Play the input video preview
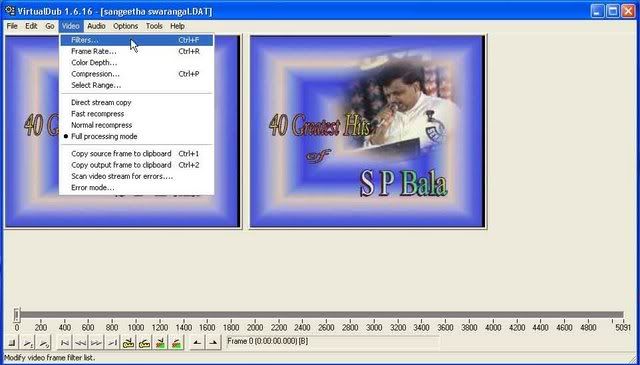640x365 pixels. tap(28, 343)
